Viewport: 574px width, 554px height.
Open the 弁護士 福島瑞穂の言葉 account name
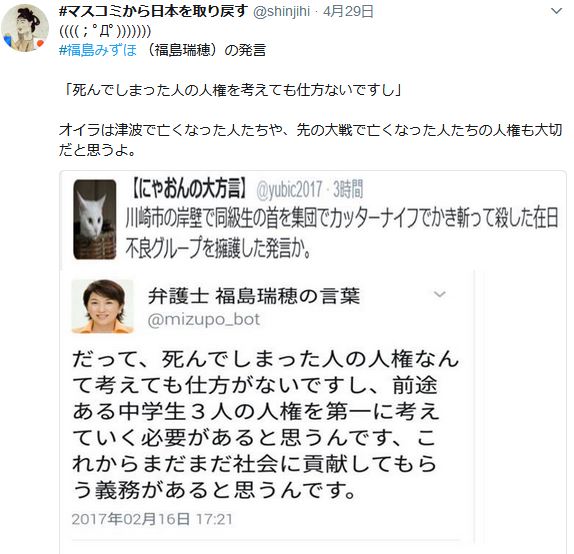click(254, 296)
